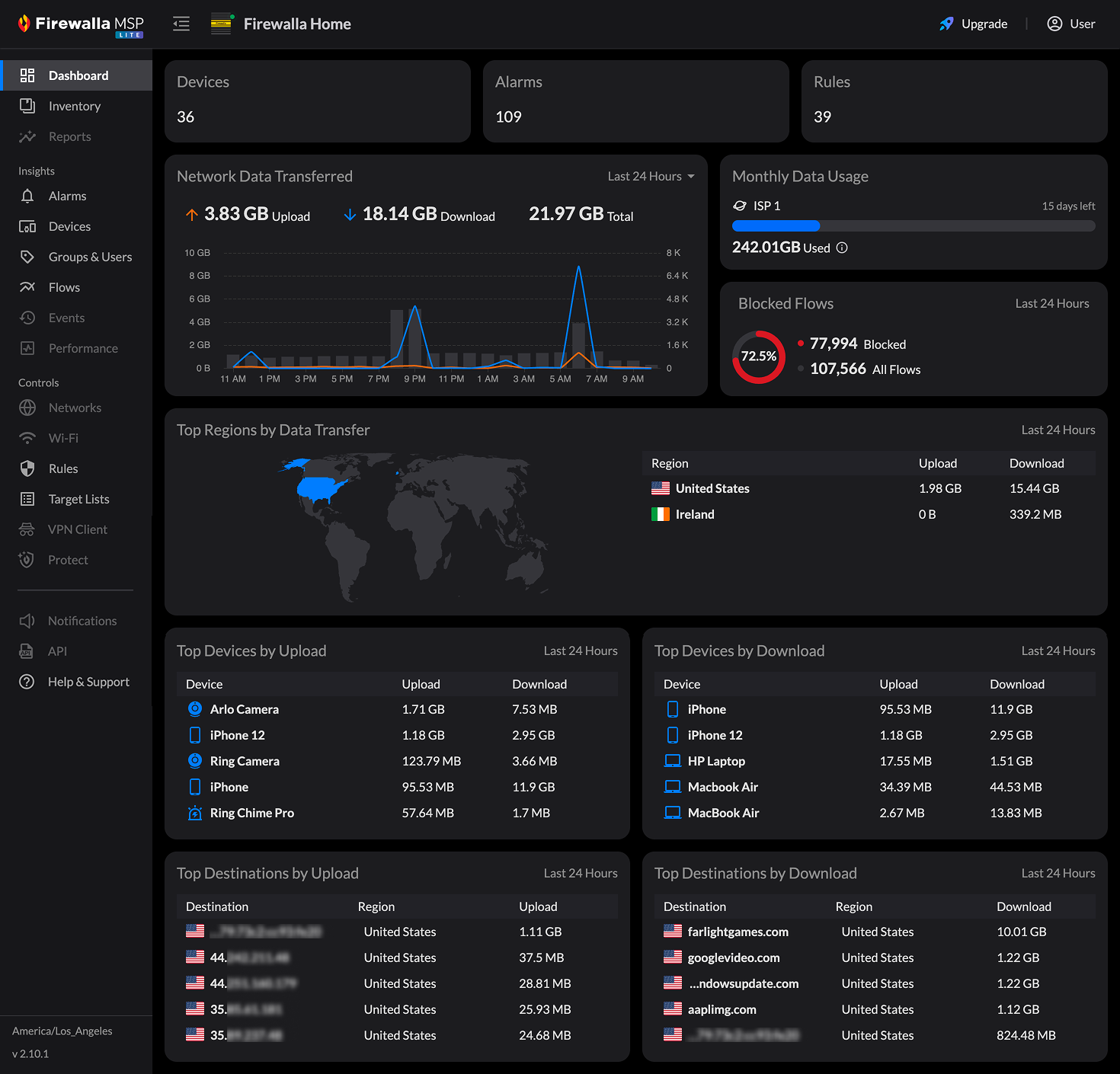This screenshot has width=1120, height=1074.
Task: Open the User account icon
Action: (1054, 24)
